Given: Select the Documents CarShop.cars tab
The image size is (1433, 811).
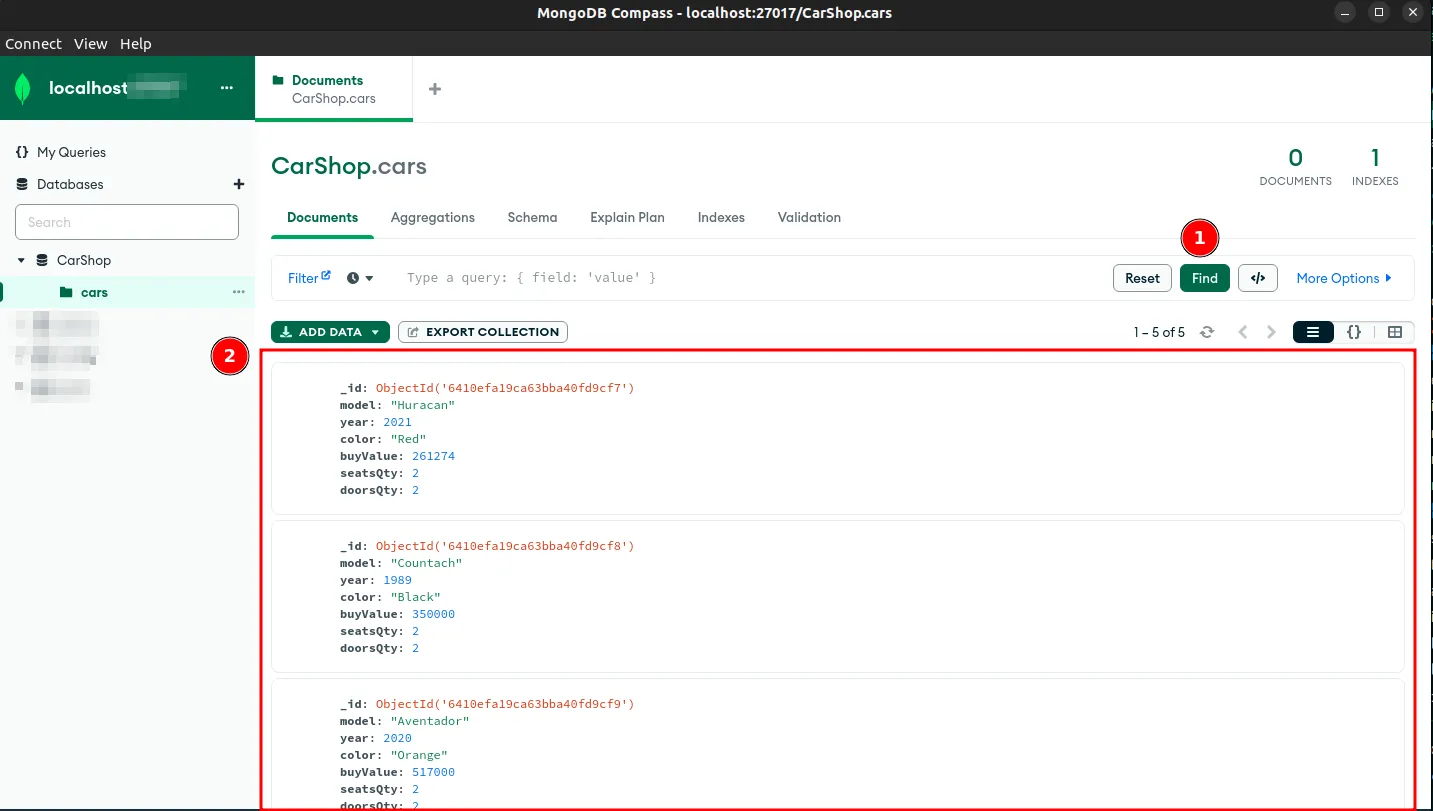Looking at the screenshot, I should tap(333, 89).
